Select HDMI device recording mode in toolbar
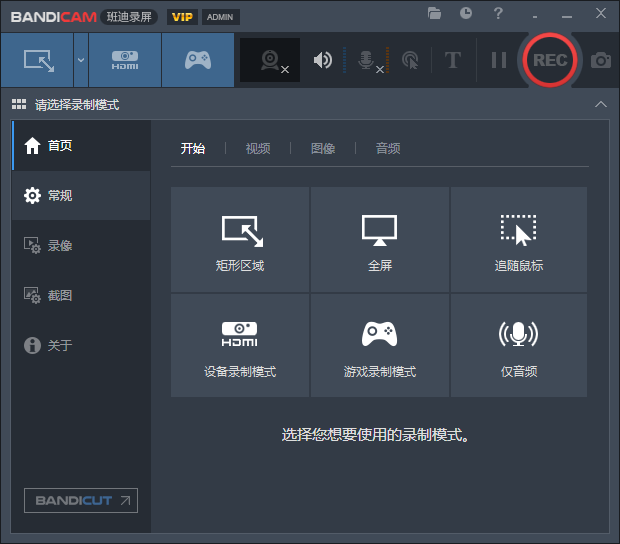620x544 pixels. [125, 60]
